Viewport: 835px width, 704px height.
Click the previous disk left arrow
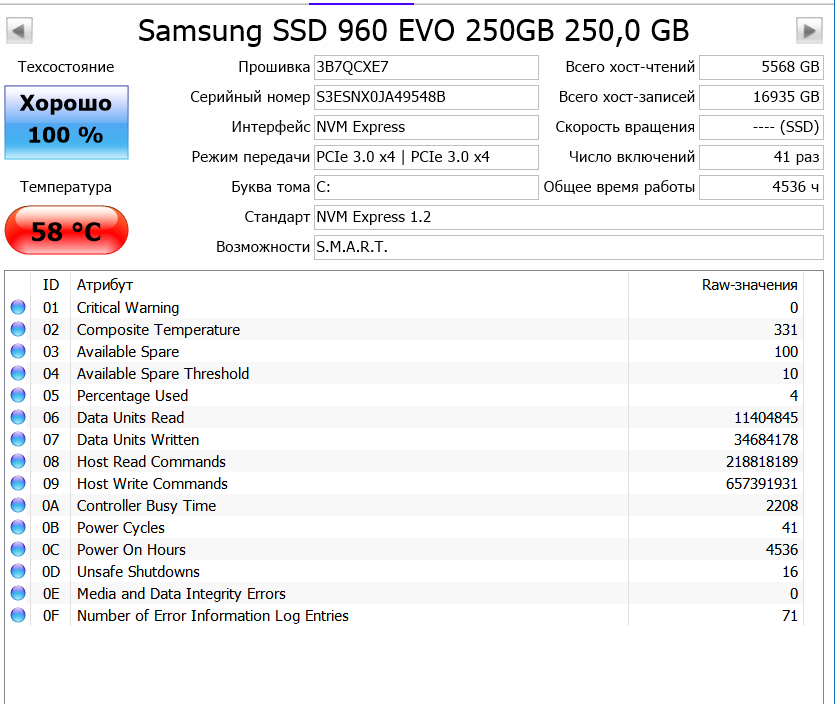(19, 31)
